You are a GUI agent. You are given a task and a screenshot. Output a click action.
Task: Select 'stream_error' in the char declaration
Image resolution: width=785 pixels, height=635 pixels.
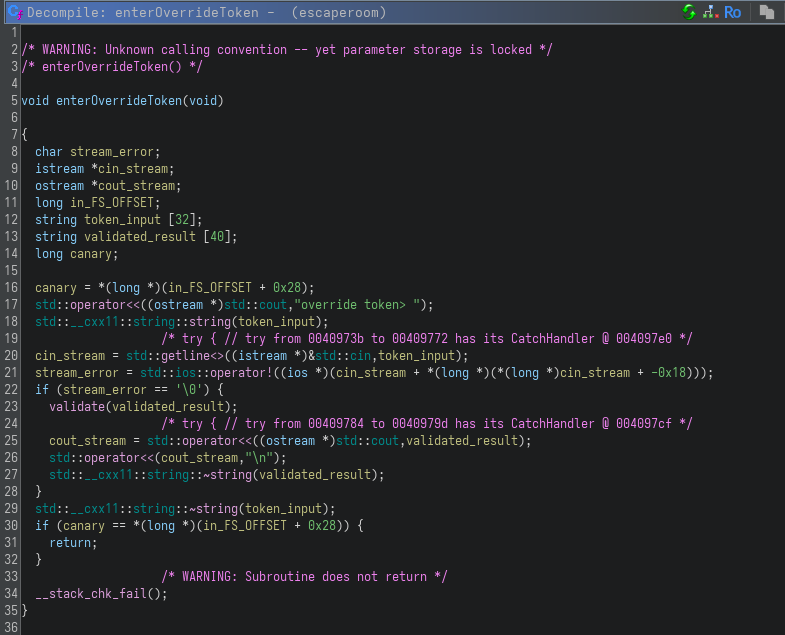(112, 152)
